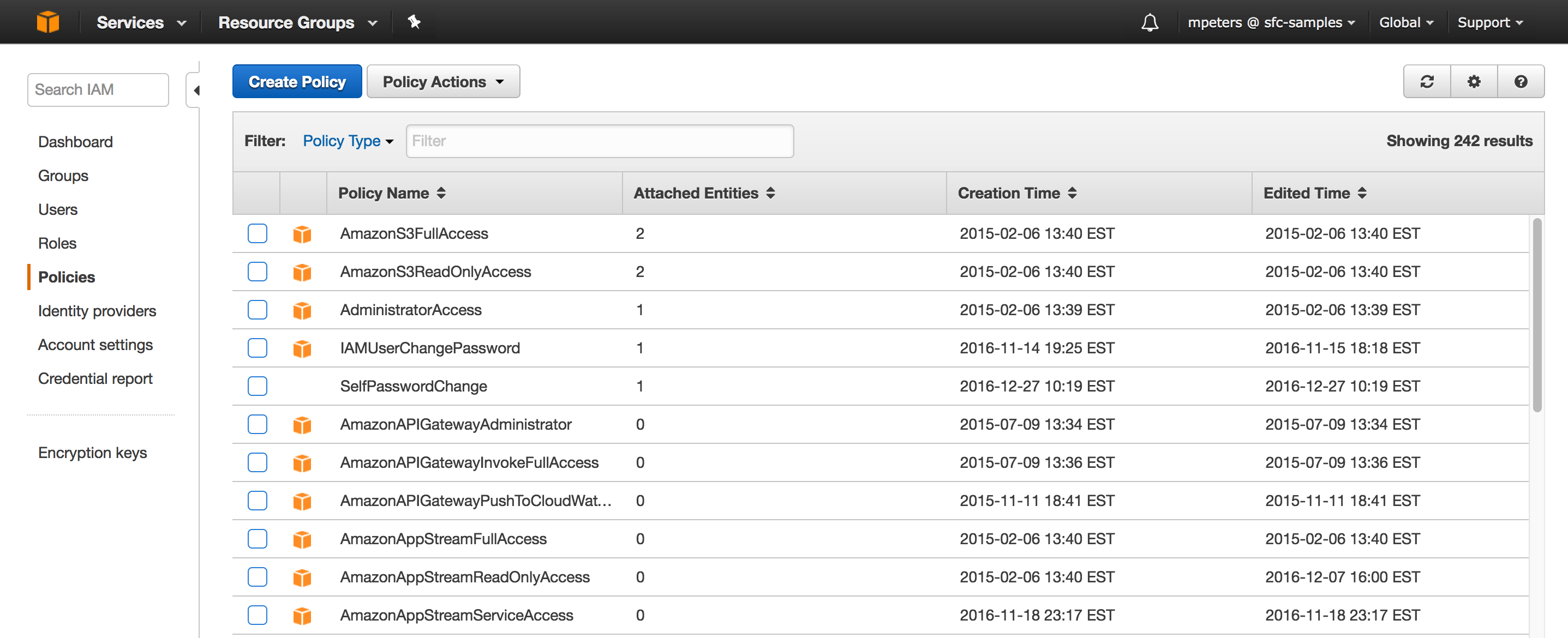
Task: Click the pushpin shortcut icon
Action: tap(414, 22)
